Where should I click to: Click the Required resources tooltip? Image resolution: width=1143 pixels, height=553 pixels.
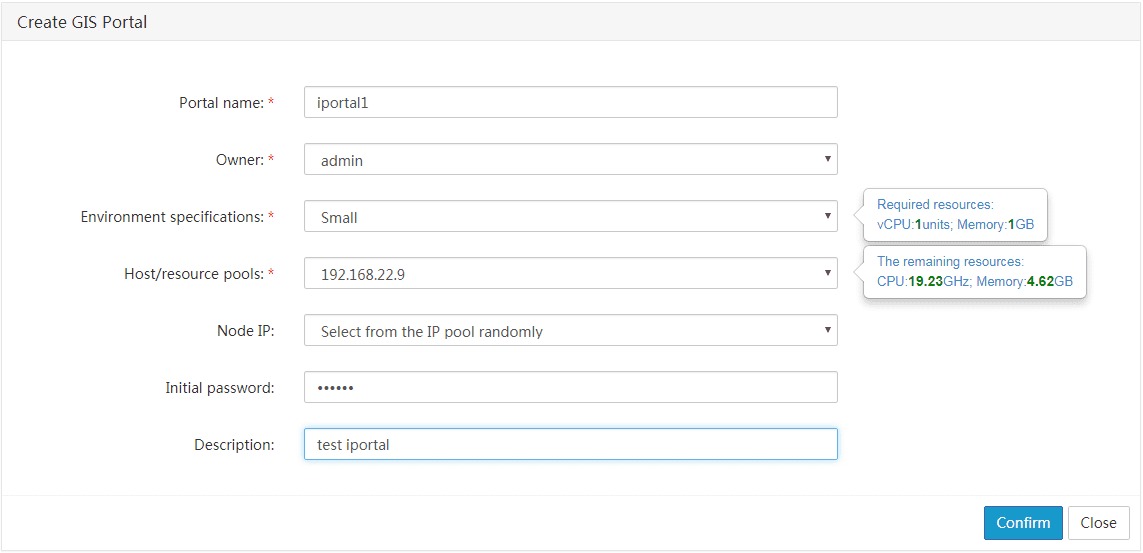pyautogui.click(x=955, y=215)
